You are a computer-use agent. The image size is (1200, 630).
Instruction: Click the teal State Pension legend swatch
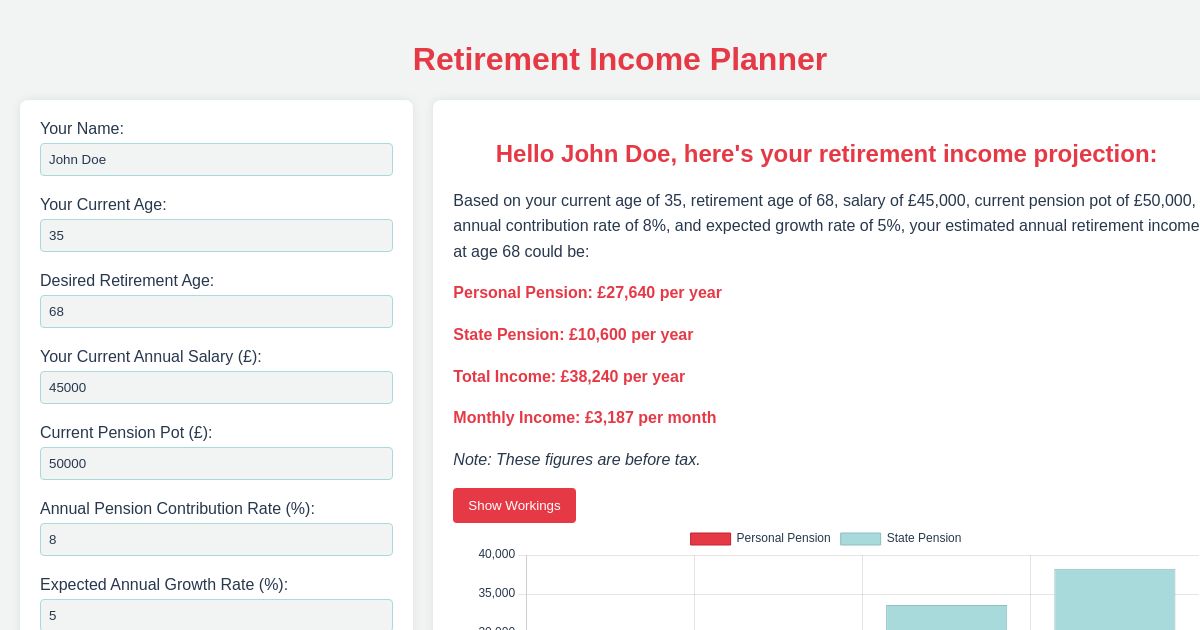860,538
